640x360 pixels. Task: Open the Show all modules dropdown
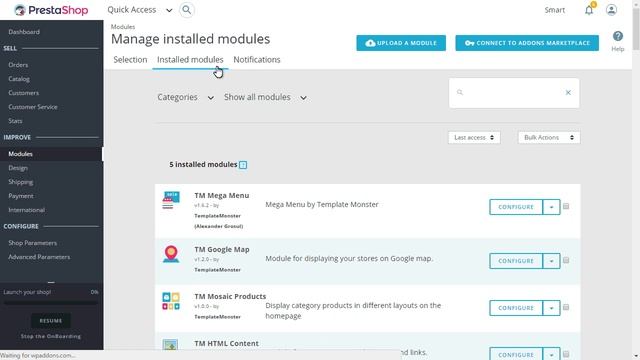[x=265, y=97]
